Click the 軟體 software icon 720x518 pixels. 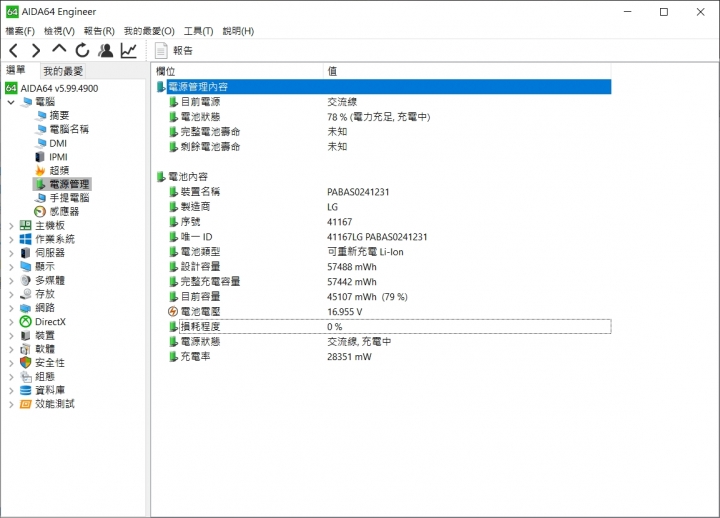26,349
